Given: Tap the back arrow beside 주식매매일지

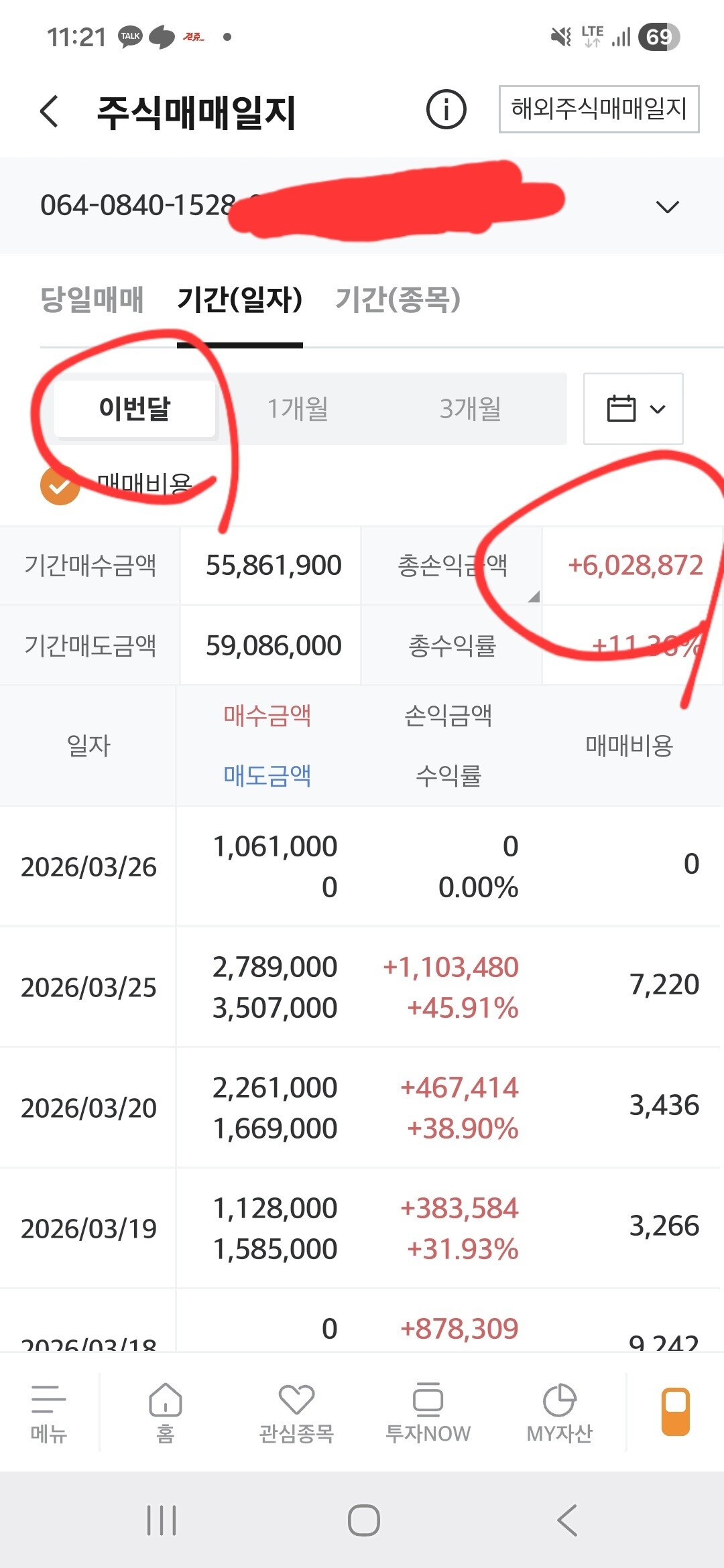Looking at the screenshot, I should [50, 111].
